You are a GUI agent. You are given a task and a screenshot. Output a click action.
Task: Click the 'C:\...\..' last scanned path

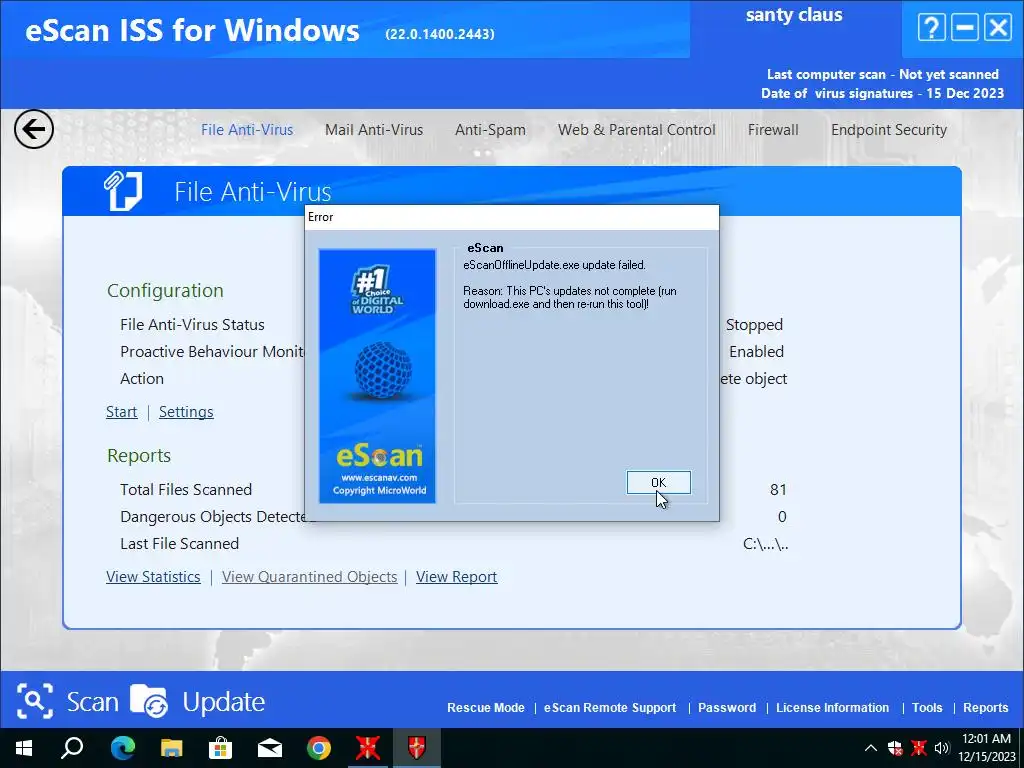pos(765,544)
